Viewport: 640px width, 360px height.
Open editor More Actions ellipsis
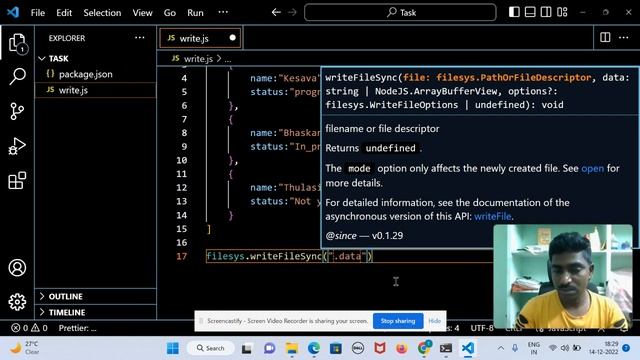624,38
